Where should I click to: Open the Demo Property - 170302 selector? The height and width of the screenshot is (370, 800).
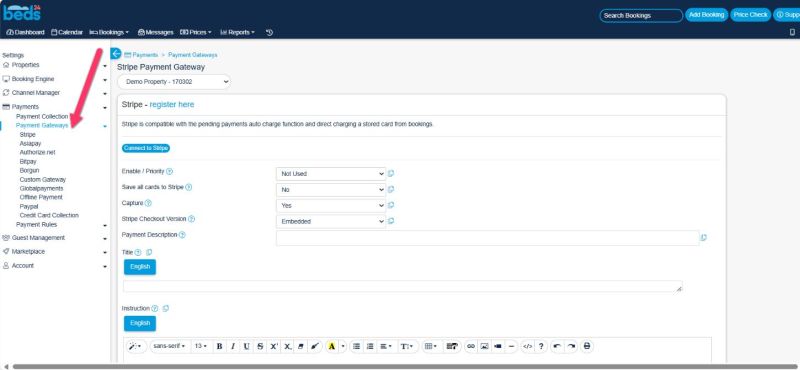click(174, 82)
